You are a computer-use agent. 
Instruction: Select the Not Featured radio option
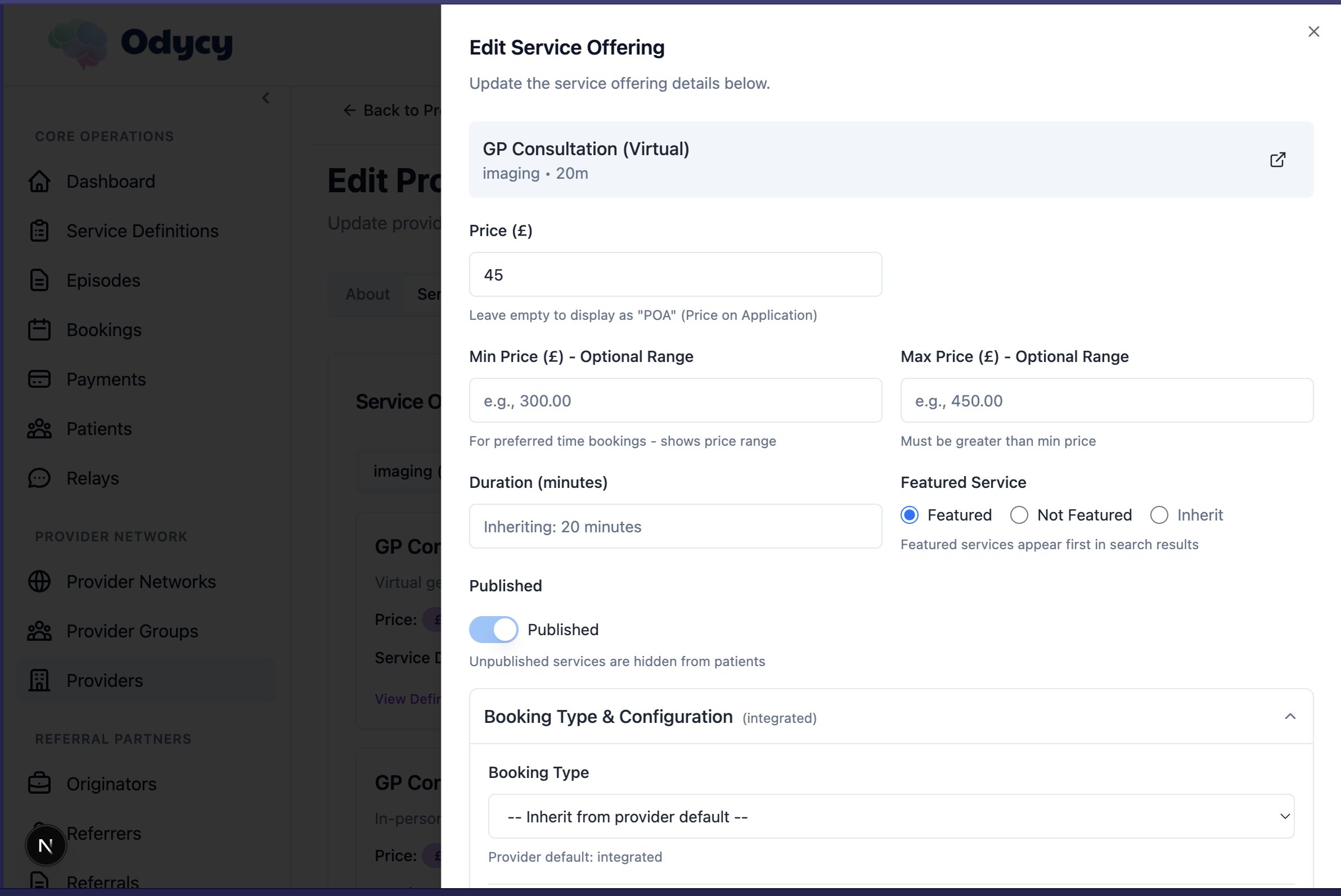point(1019,515)
